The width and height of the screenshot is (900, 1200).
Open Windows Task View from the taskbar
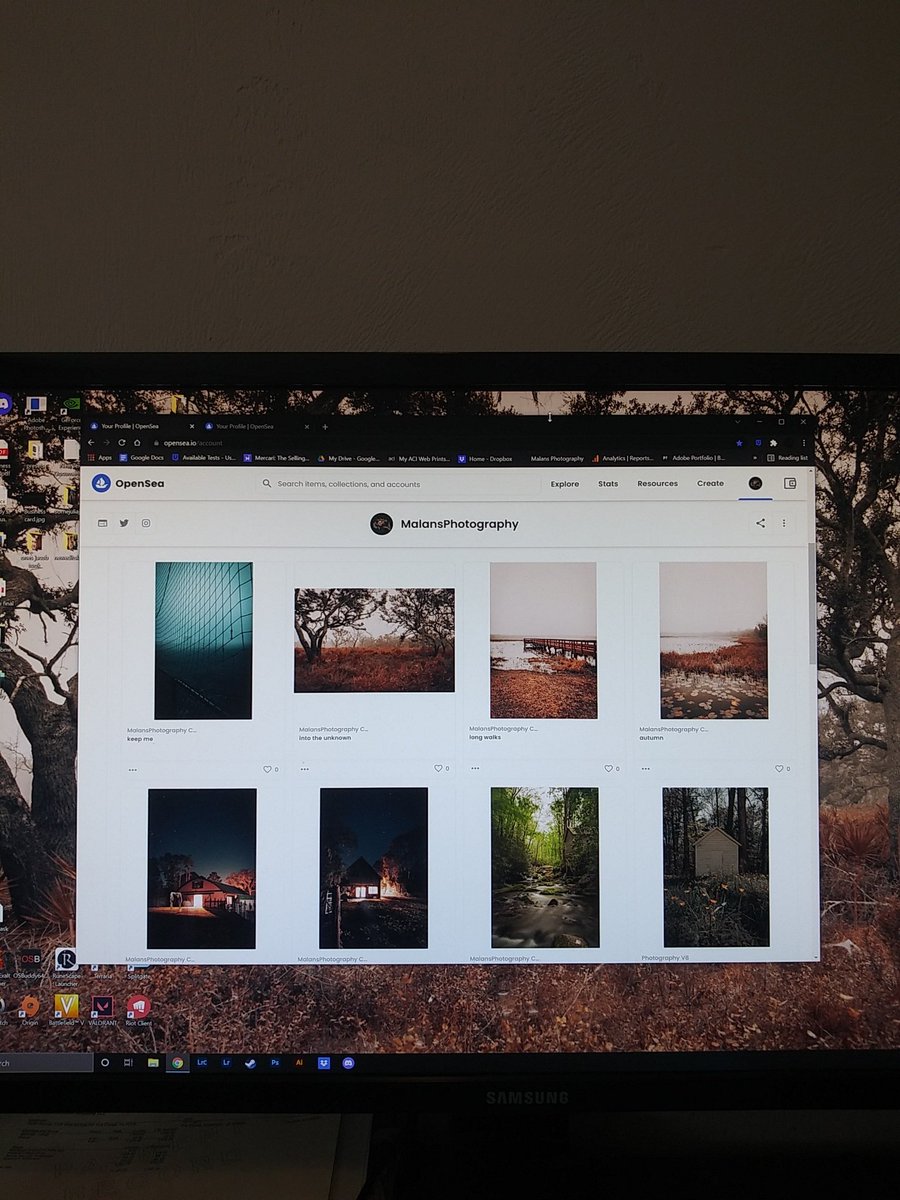(128, 1063)
